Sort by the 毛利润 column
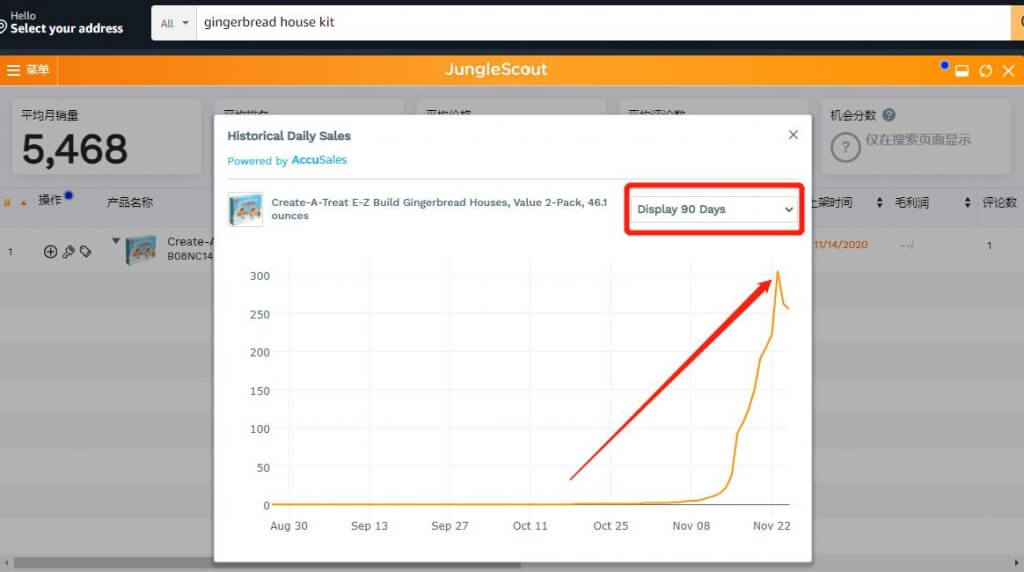This screenshot has height=572, width=1024. [967, 202]
